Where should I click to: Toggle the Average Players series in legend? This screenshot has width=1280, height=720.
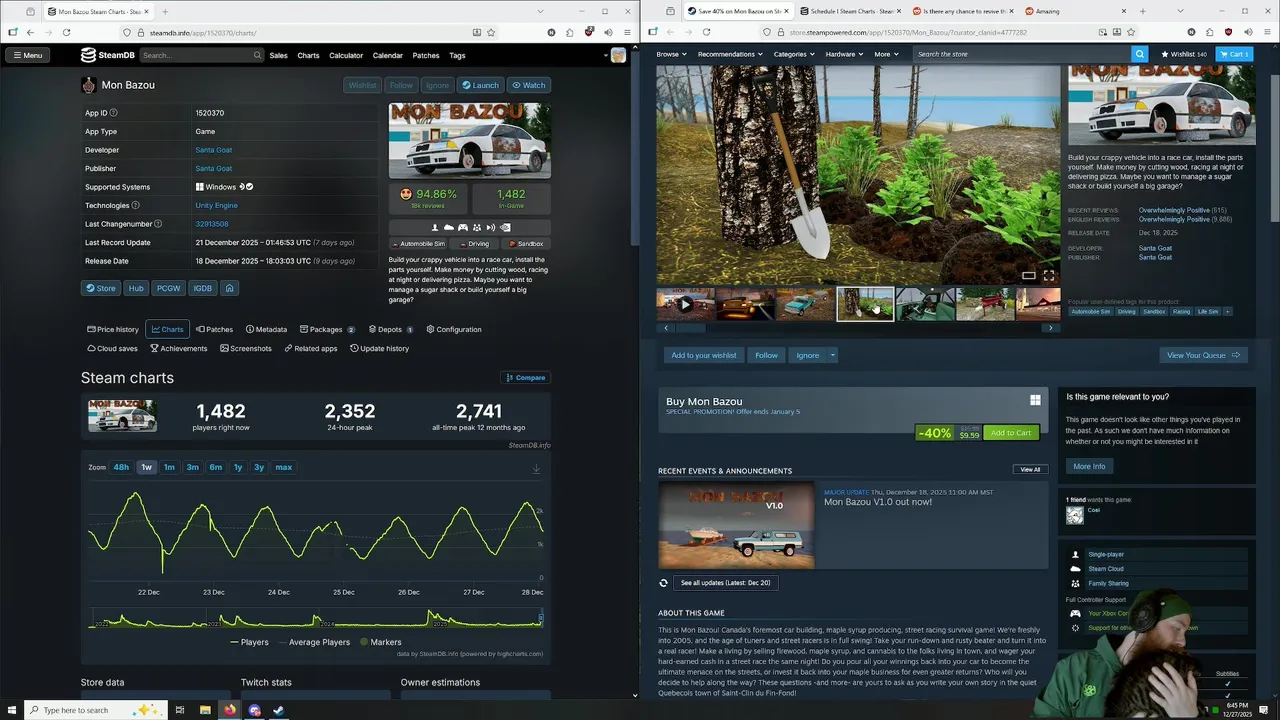tap(314, 642)
